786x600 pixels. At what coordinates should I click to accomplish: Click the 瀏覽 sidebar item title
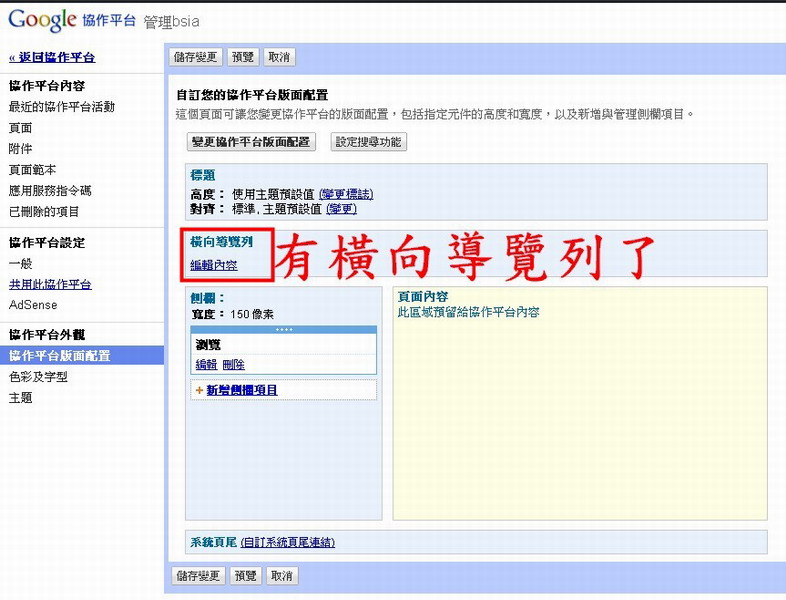coord(208,344)
